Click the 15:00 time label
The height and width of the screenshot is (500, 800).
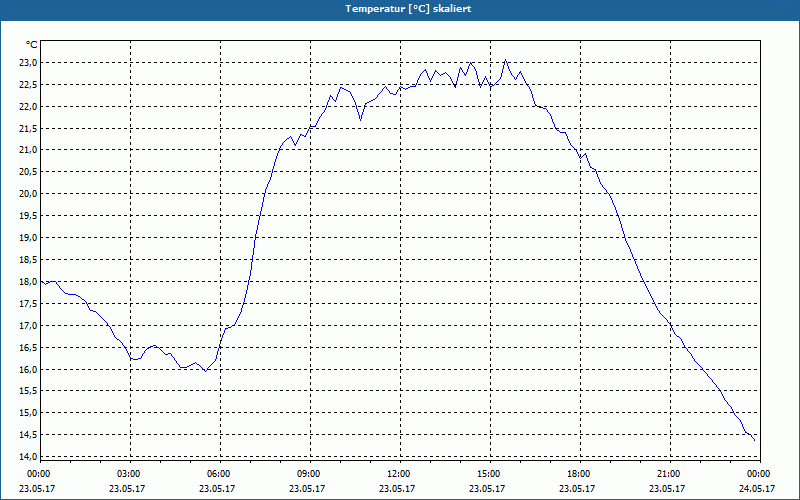(488, 474)
